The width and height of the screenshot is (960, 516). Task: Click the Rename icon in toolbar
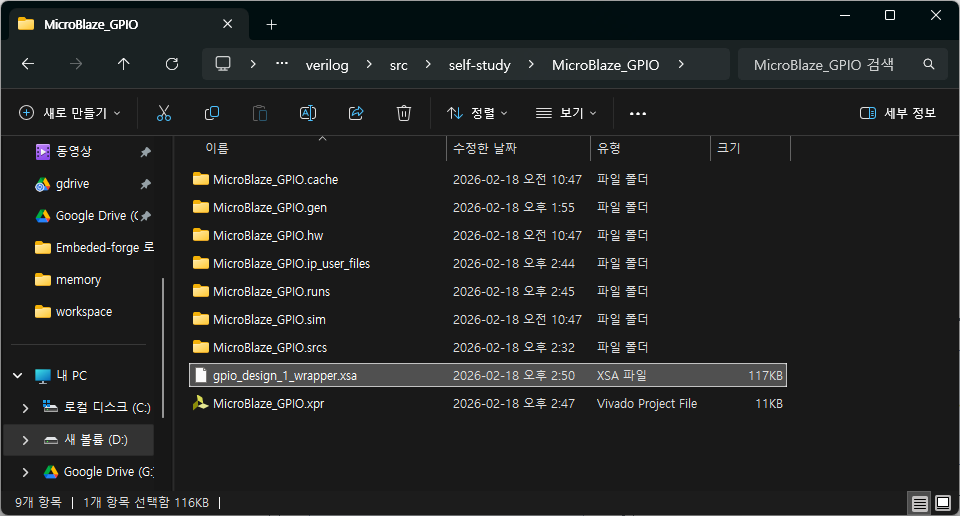(x=308, y=113)
